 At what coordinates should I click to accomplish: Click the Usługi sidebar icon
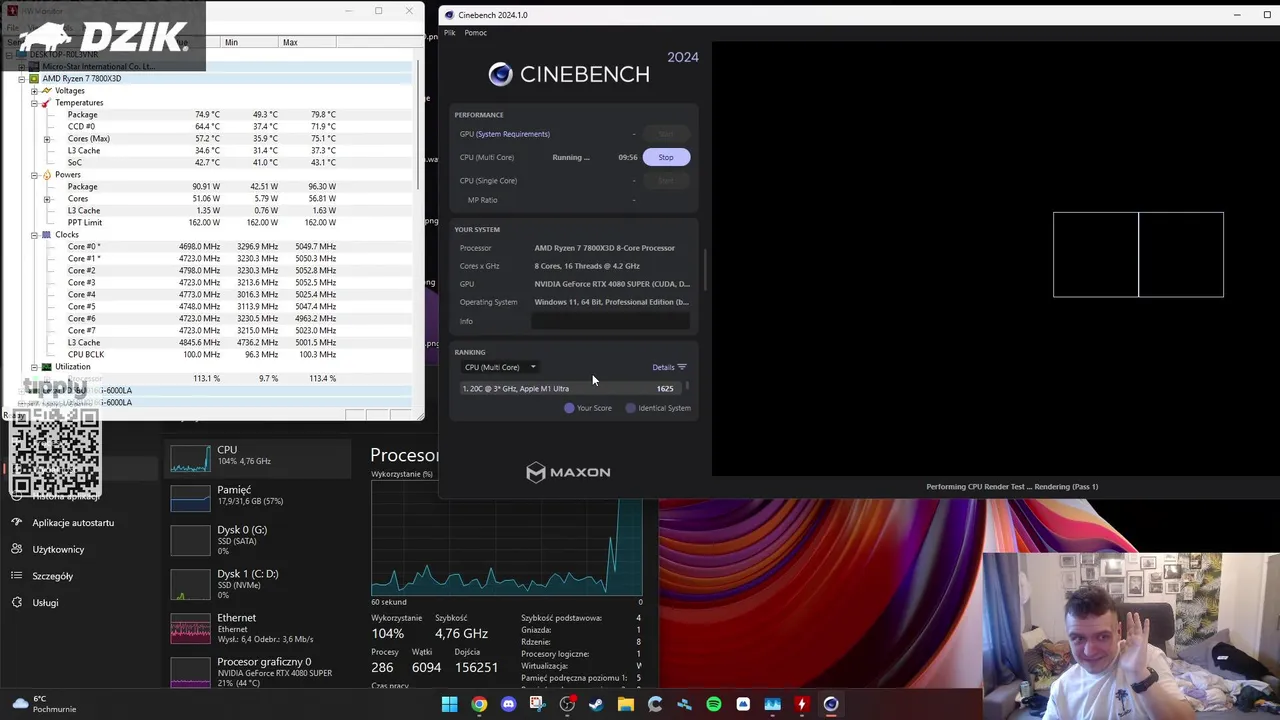click(x=16, y=602)
